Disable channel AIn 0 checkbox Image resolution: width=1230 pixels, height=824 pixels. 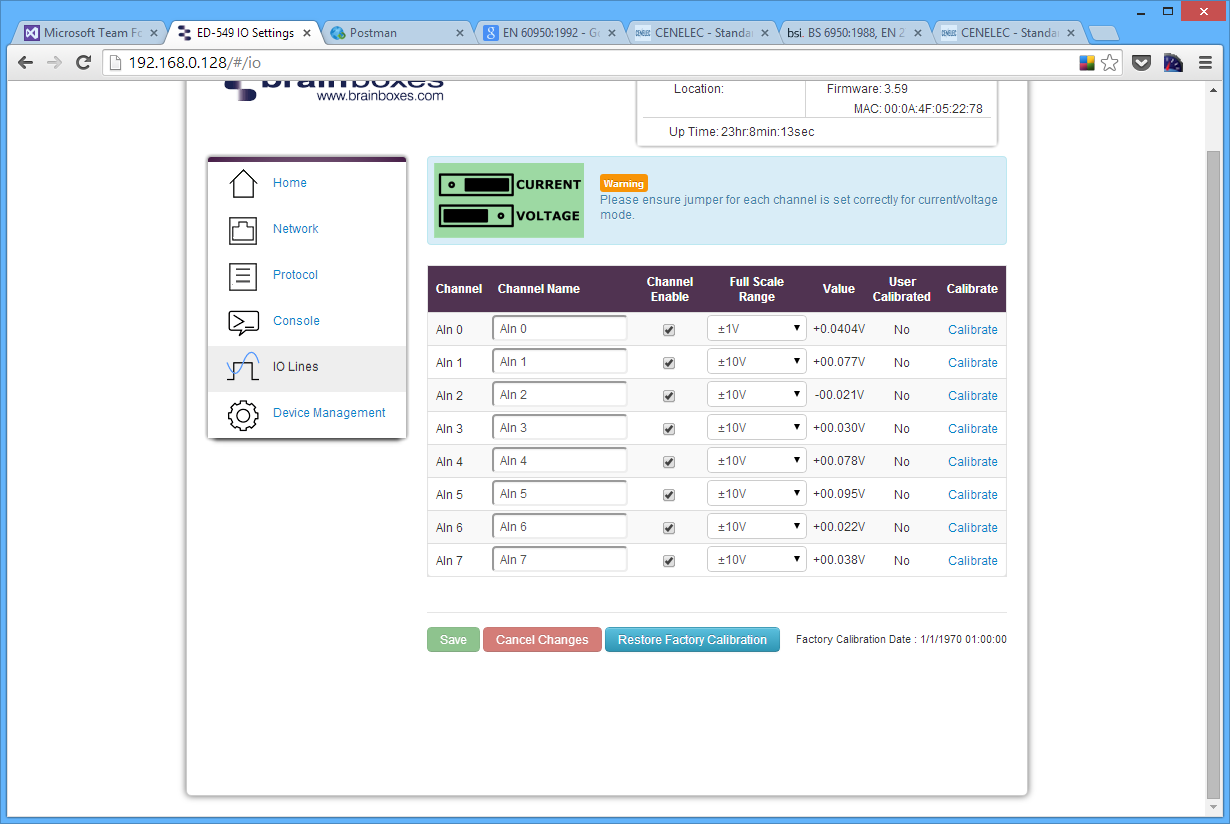(x=669, y=330)
